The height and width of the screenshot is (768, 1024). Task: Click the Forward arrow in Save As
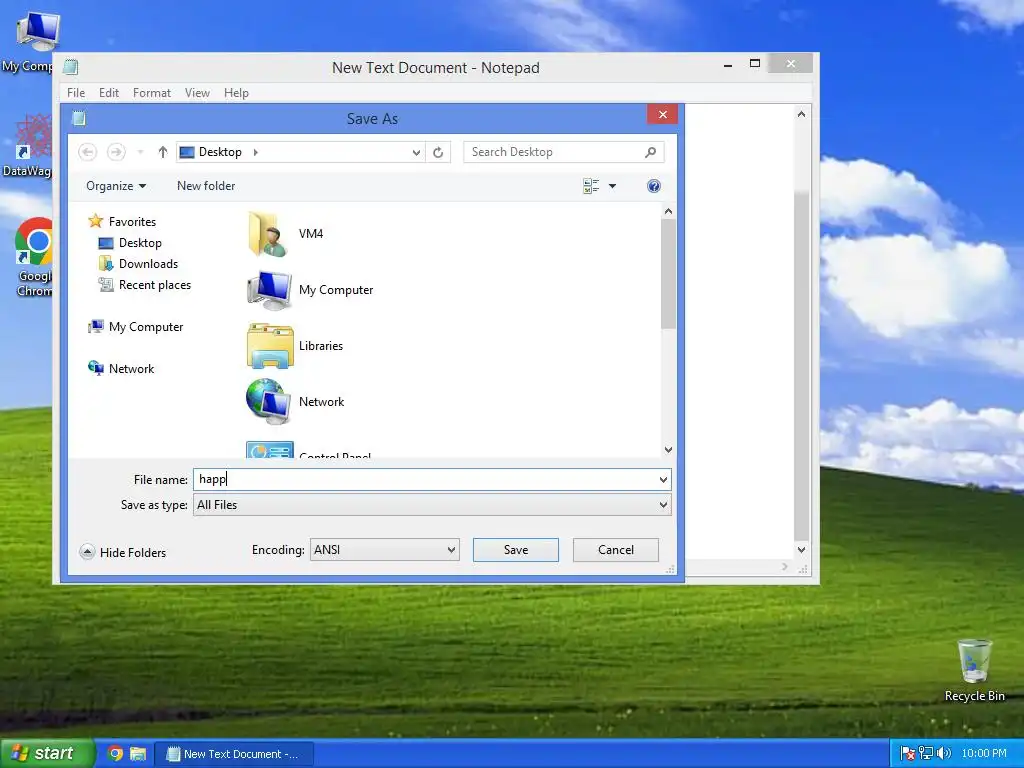[116, 152]
